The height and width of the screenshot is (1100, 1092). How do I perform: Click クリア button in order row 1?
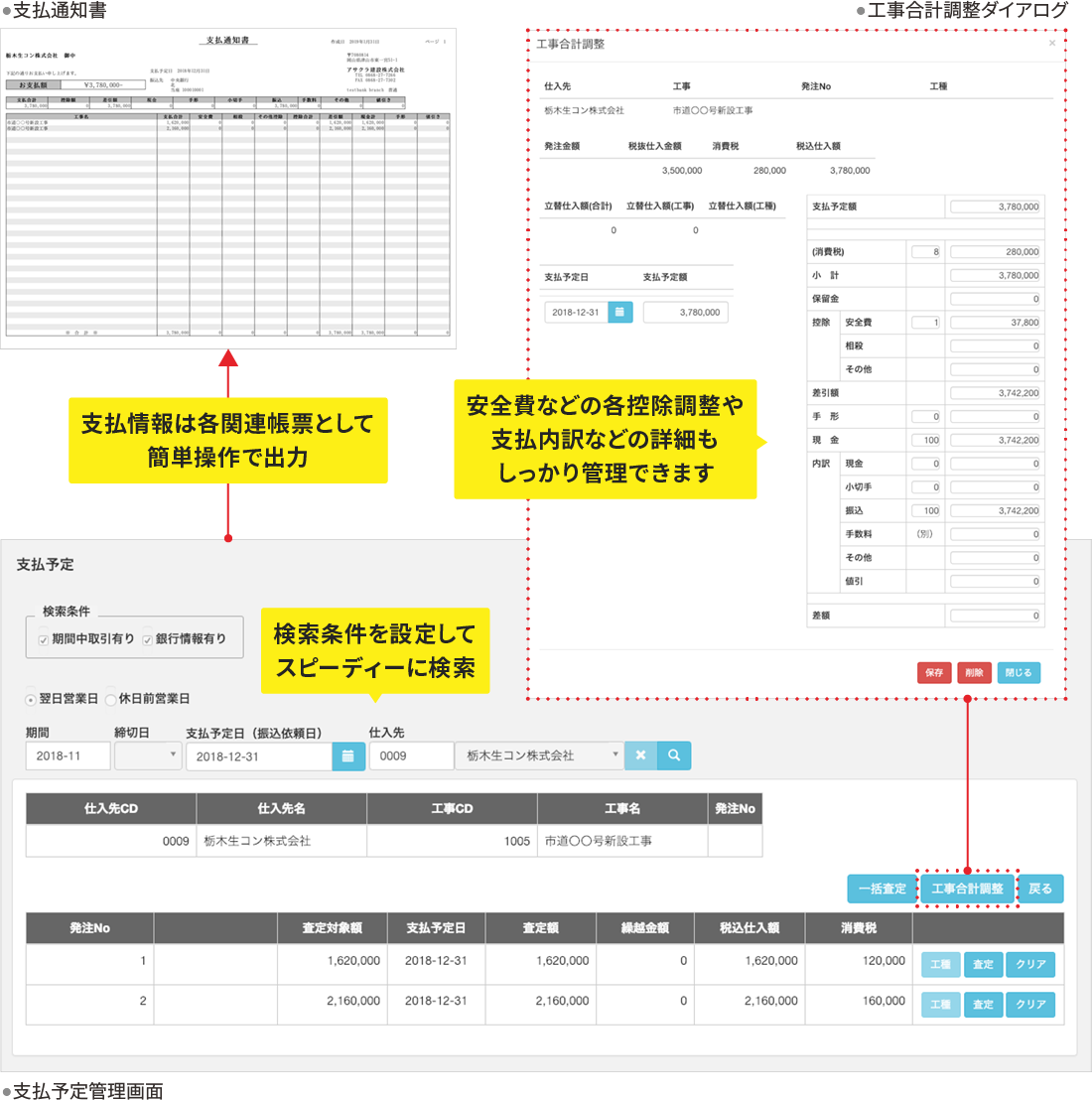(1030, 965)
